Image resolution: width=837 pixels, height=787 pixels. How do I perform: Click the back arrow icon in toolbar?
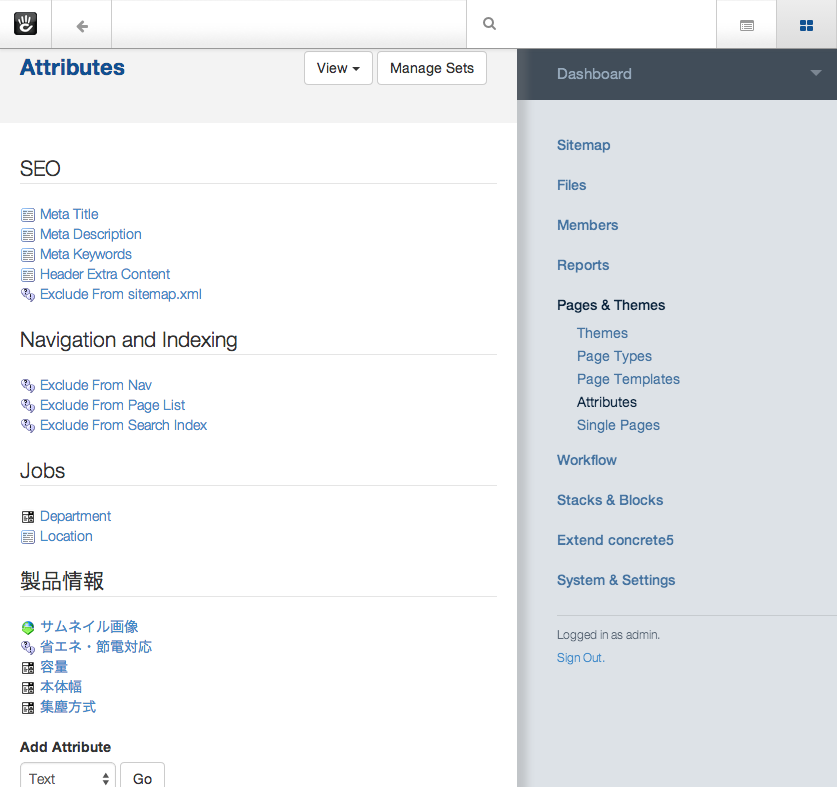point(82,26)
